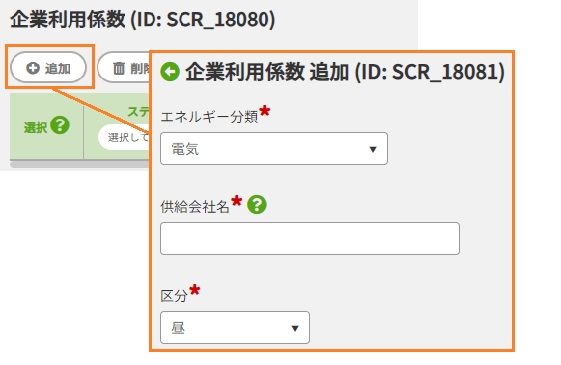Viewport: 561px width, 365px height.
Task: Click the 追加 button
Action: click(49, 67)
